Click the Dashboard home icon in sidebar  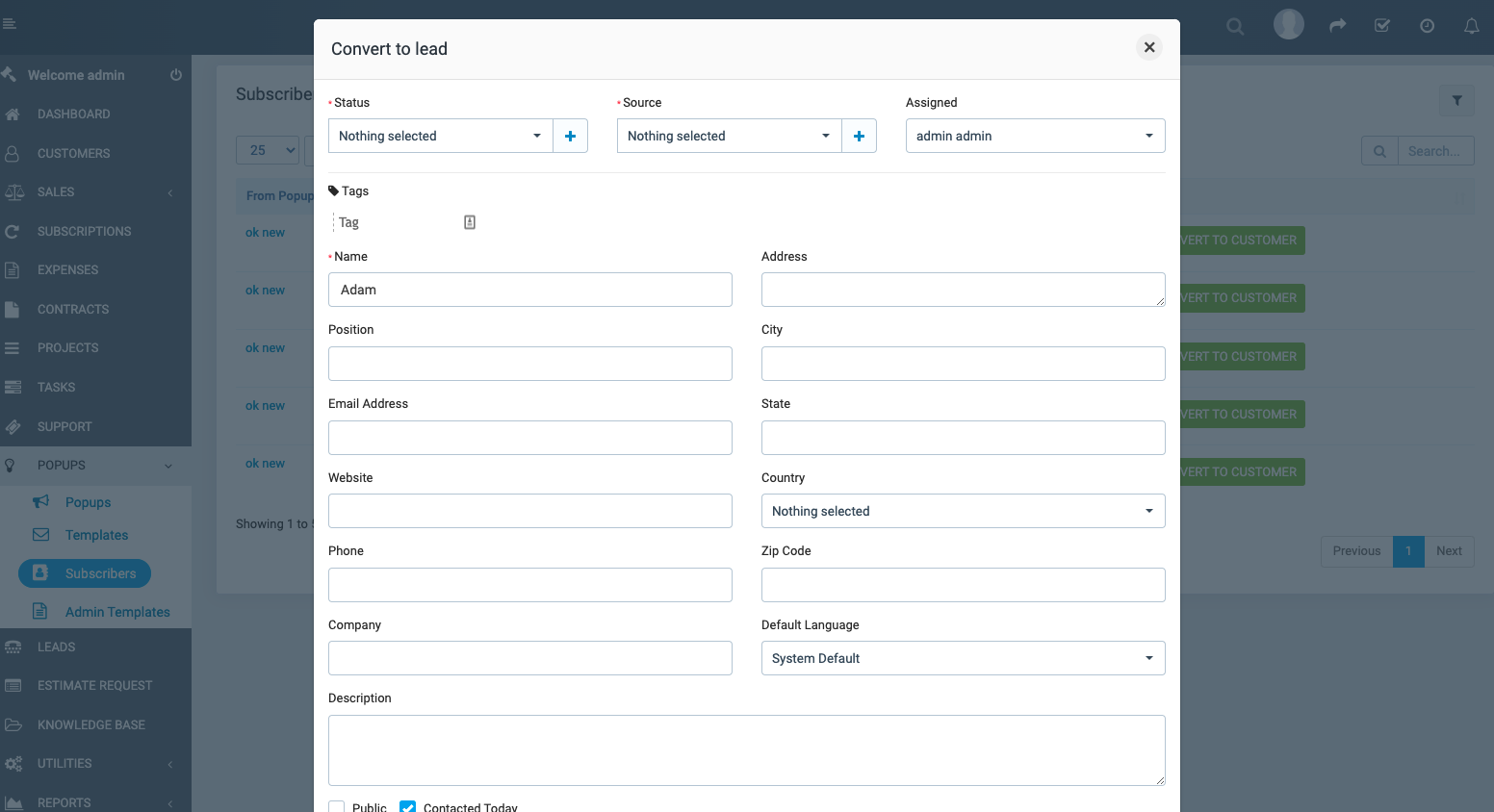[13, 114]
